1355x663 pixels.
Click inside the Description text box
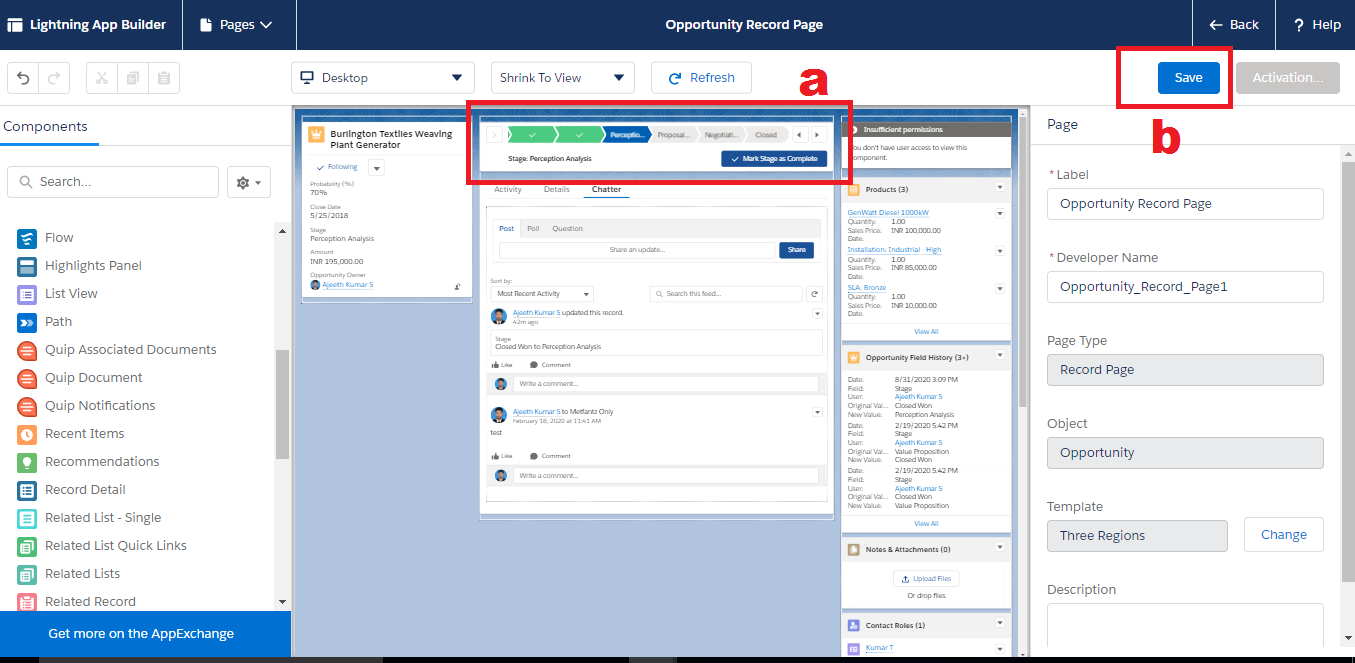click(1184, 625)
